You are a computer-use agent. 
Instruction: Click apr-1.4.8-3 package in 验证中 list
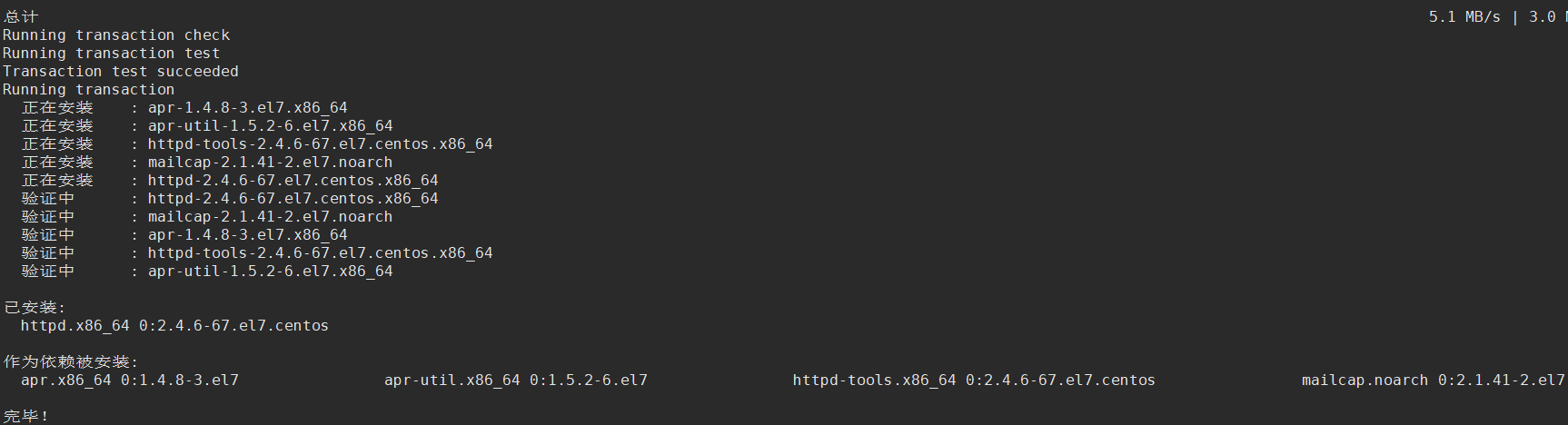pyautogui.click(x=247, y=234)
